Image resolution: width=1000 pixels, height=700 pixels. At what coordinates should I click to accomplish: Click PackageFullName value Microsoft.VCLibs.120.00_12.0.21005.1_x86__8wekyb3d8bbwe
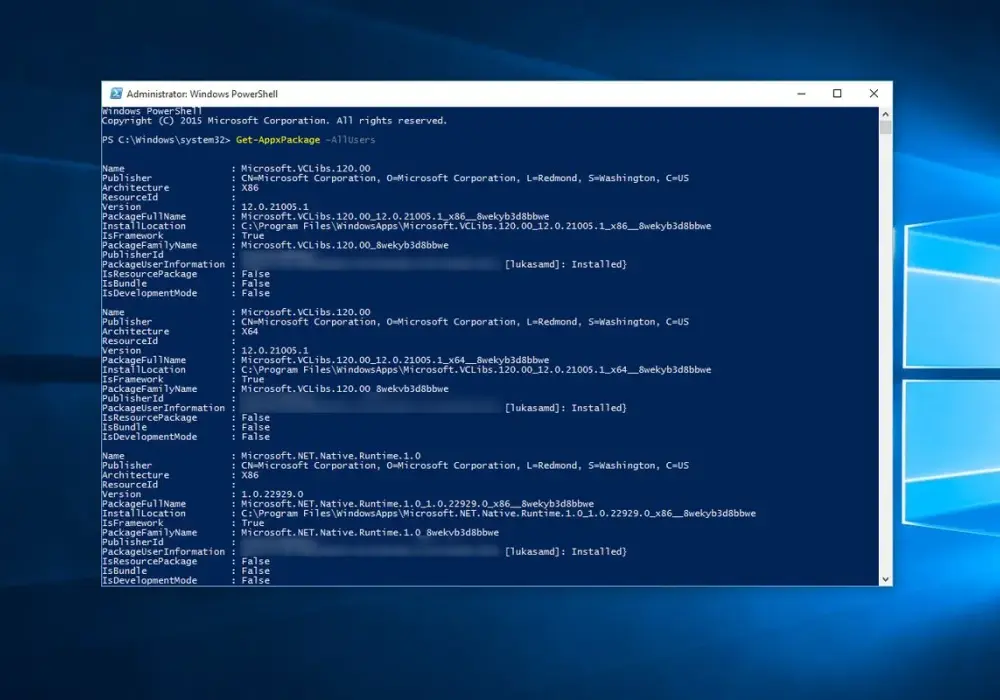tap(395, 217)
